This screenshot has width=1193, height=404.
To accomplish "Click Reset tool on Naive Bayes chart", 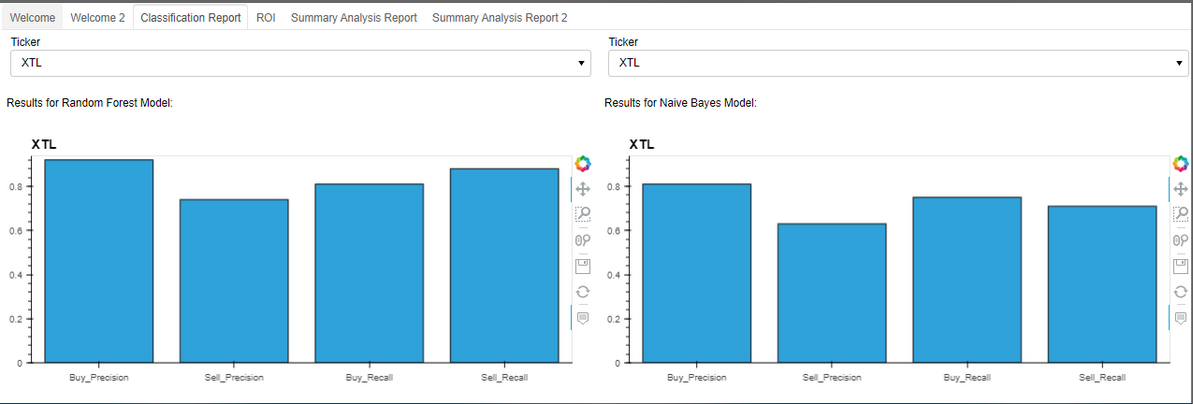I will [1180, 291].
